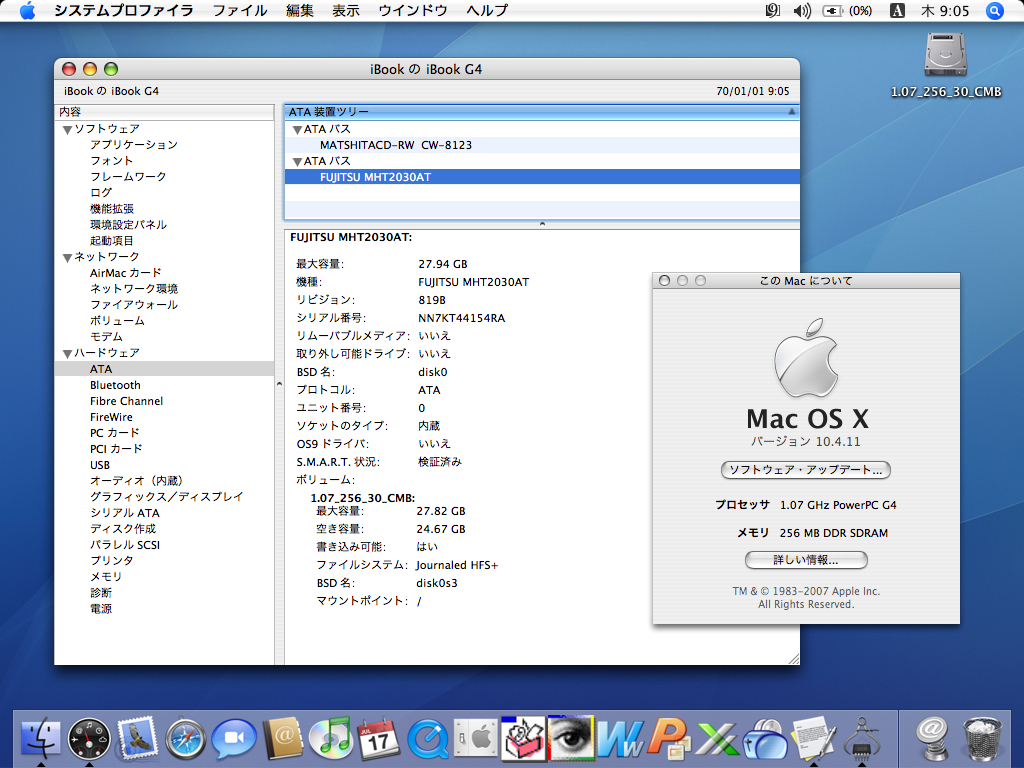Open the ファイル menu
Viewport: 1024px width, 768px height.
(240, 11)
